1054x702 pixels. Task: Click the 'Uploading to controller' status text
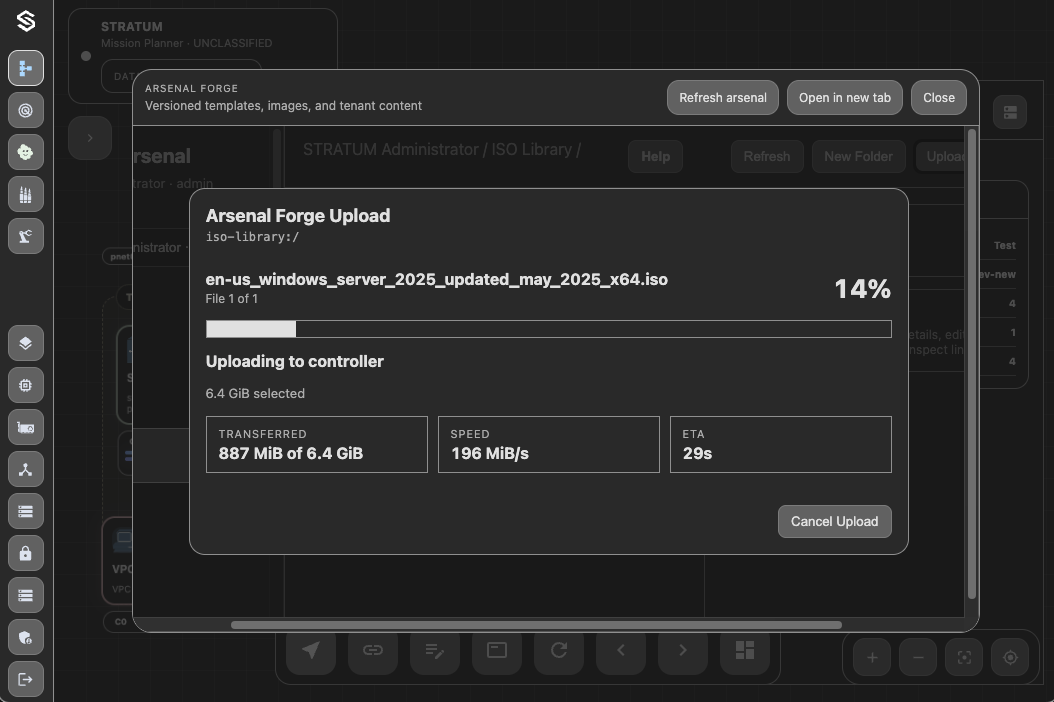[x=294, y=362]
